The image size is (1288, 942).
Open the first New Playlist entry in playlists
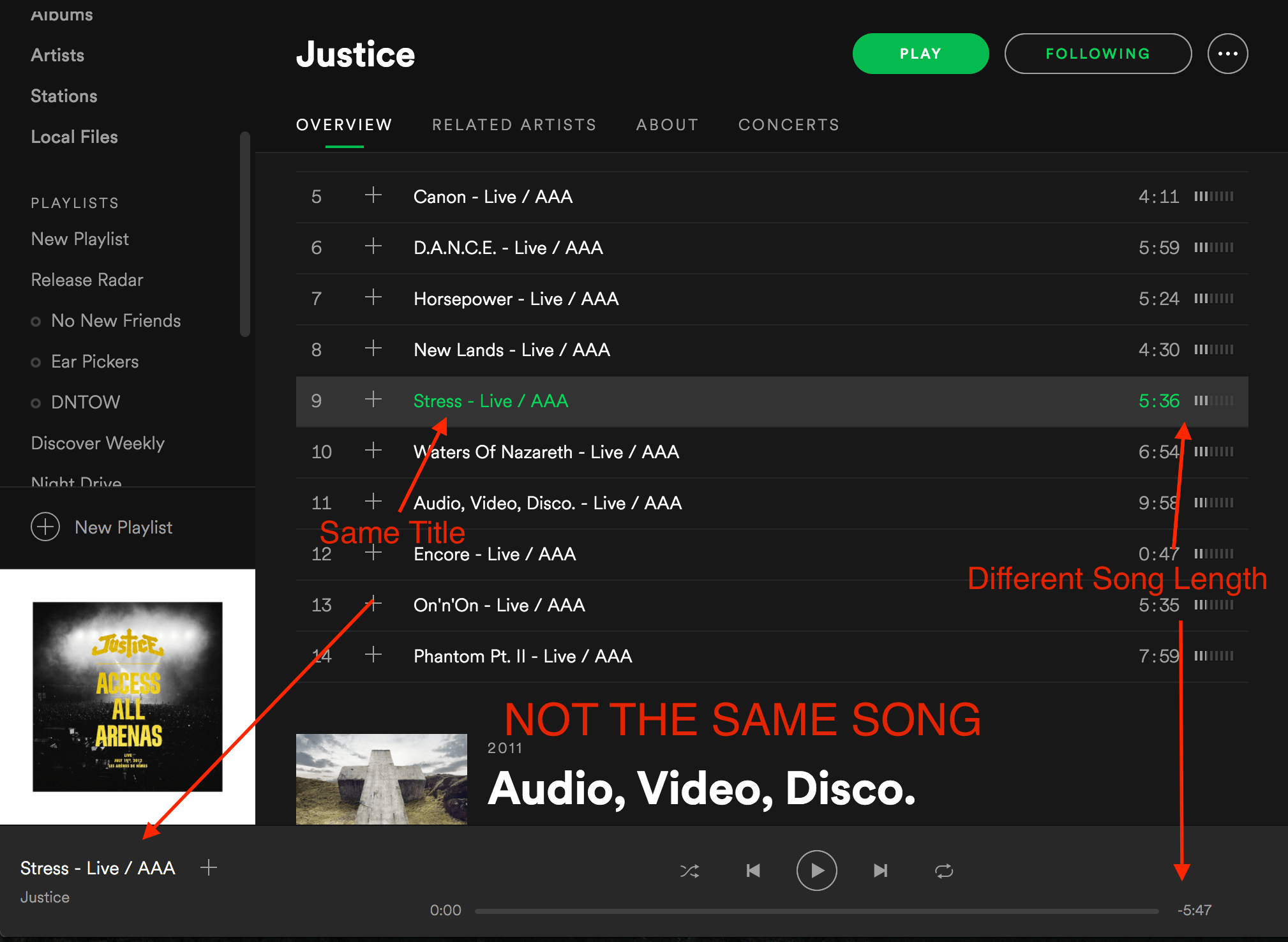tap(80, 239)
